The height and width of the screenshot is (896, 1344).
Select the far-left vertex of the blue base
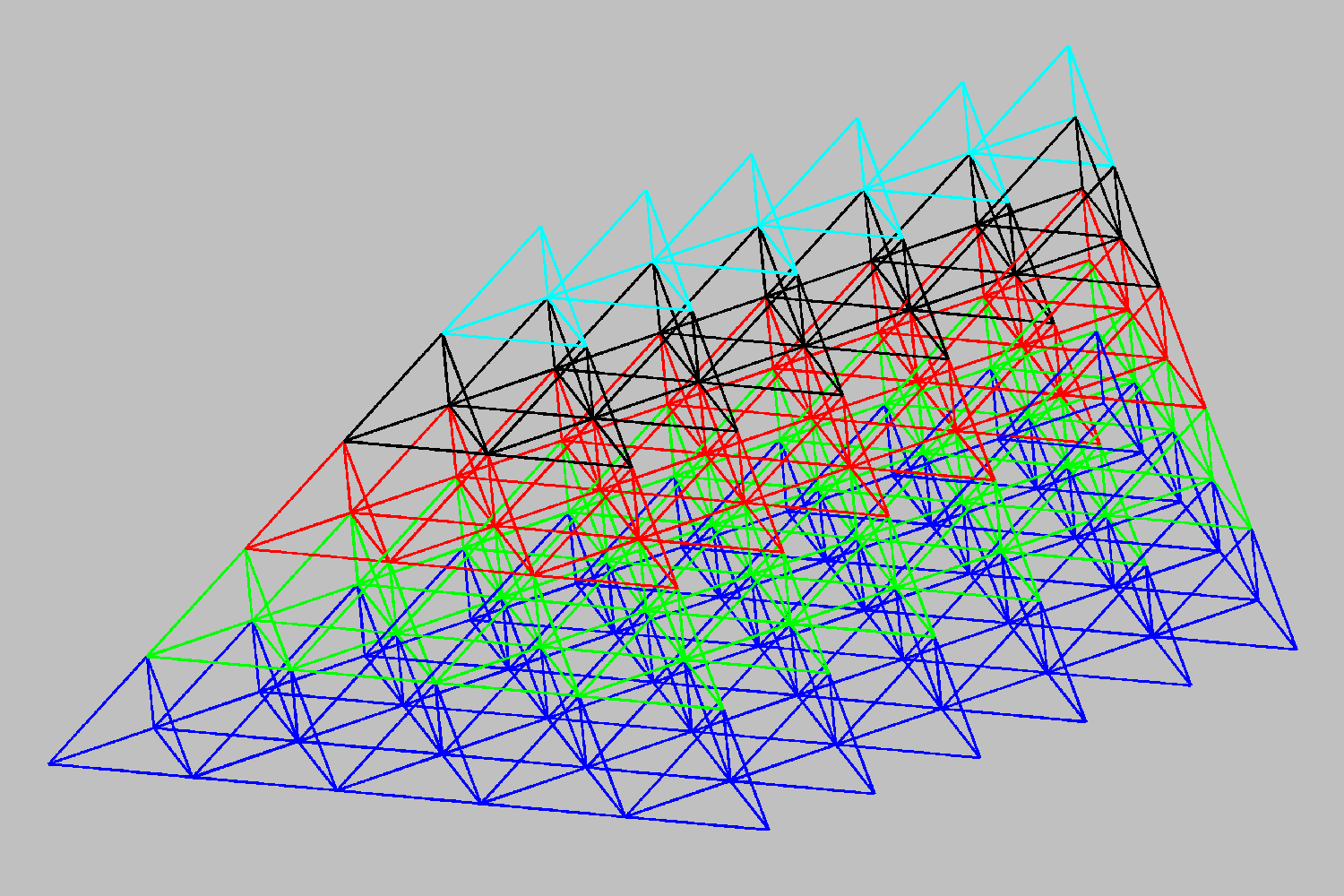(x=49, y=763)
